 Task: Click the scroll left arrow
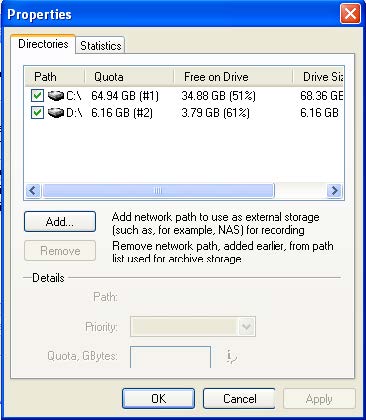click(x=33, y=191)
